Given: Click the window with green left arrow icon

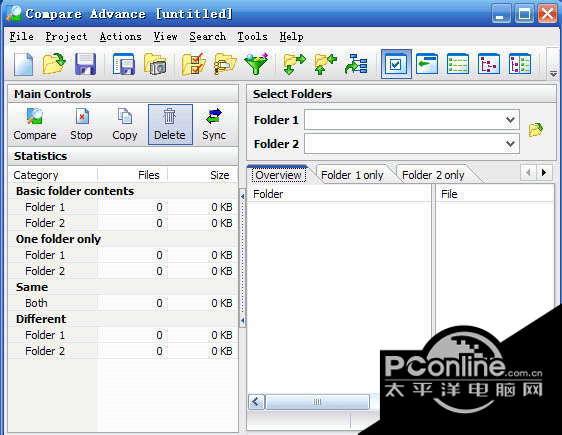Looking at the screenshot, I should tap(427, 64).
